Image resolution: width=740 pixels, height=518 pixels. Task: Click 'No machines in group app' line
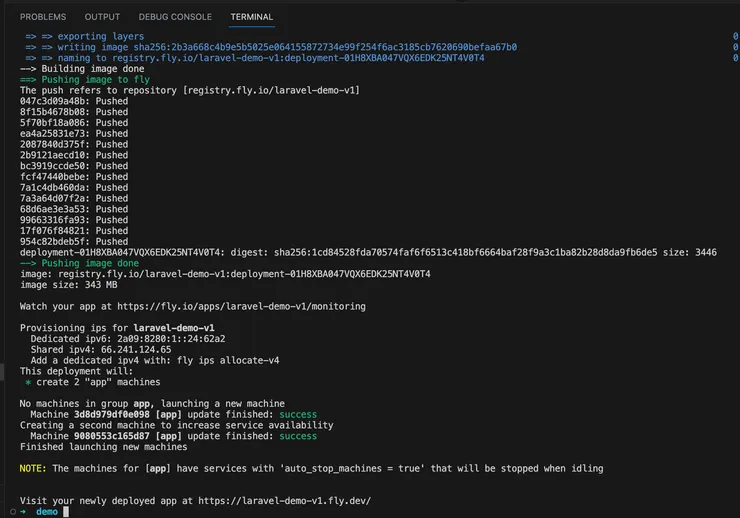click(152, 404)
